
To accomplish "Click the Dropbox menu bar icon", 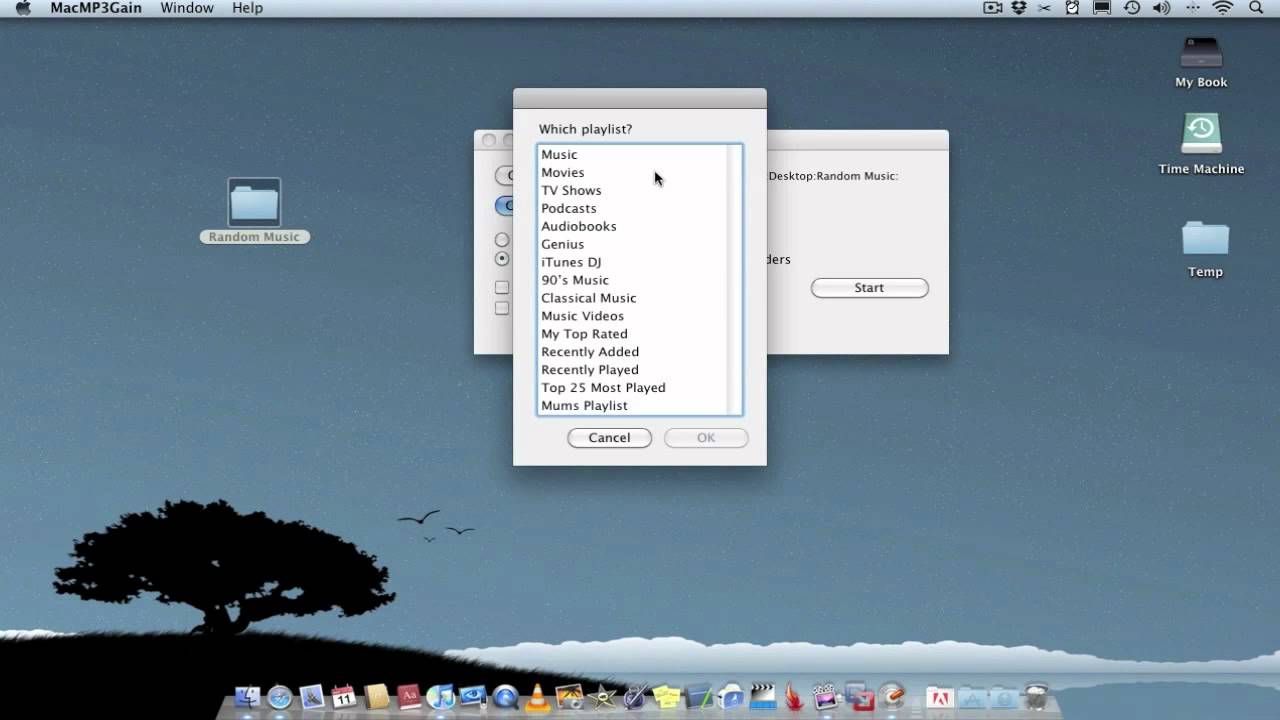I will pos(1019,8).
